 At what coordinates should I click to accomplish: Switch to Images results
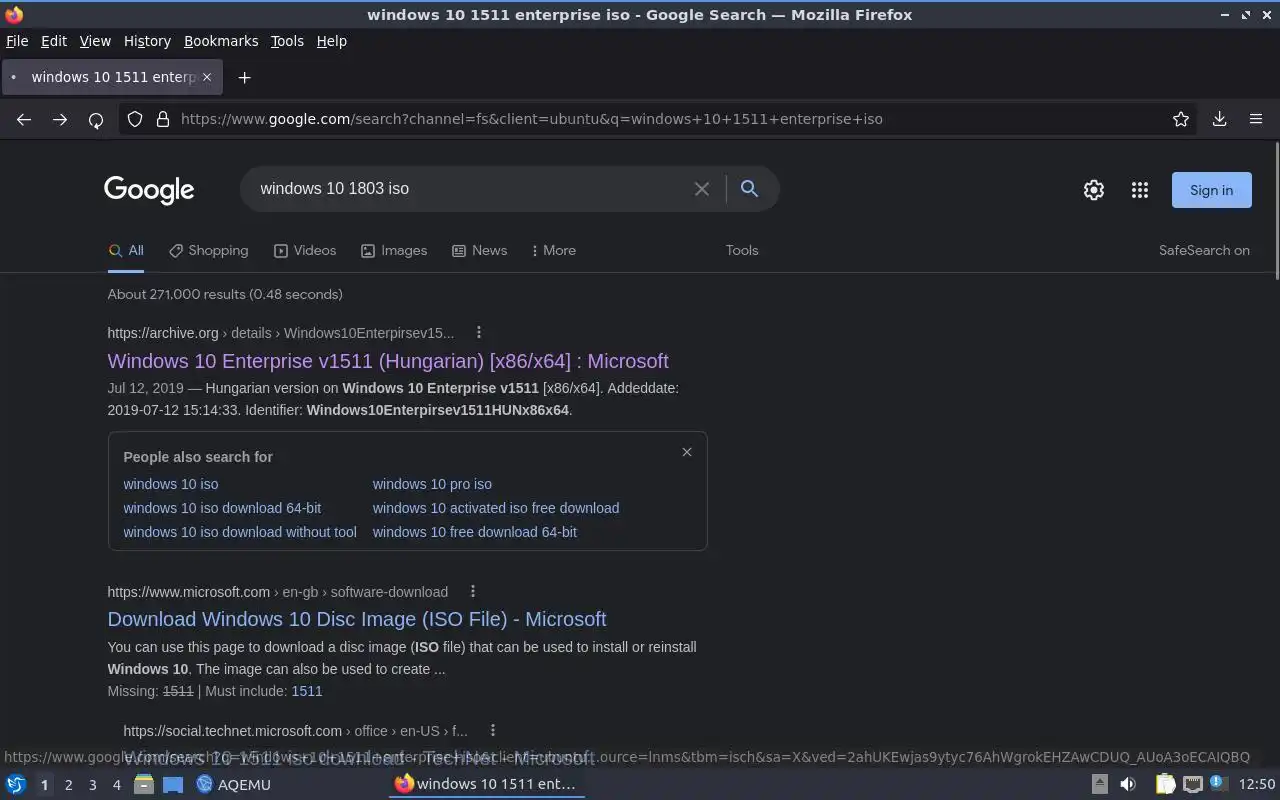394,251
